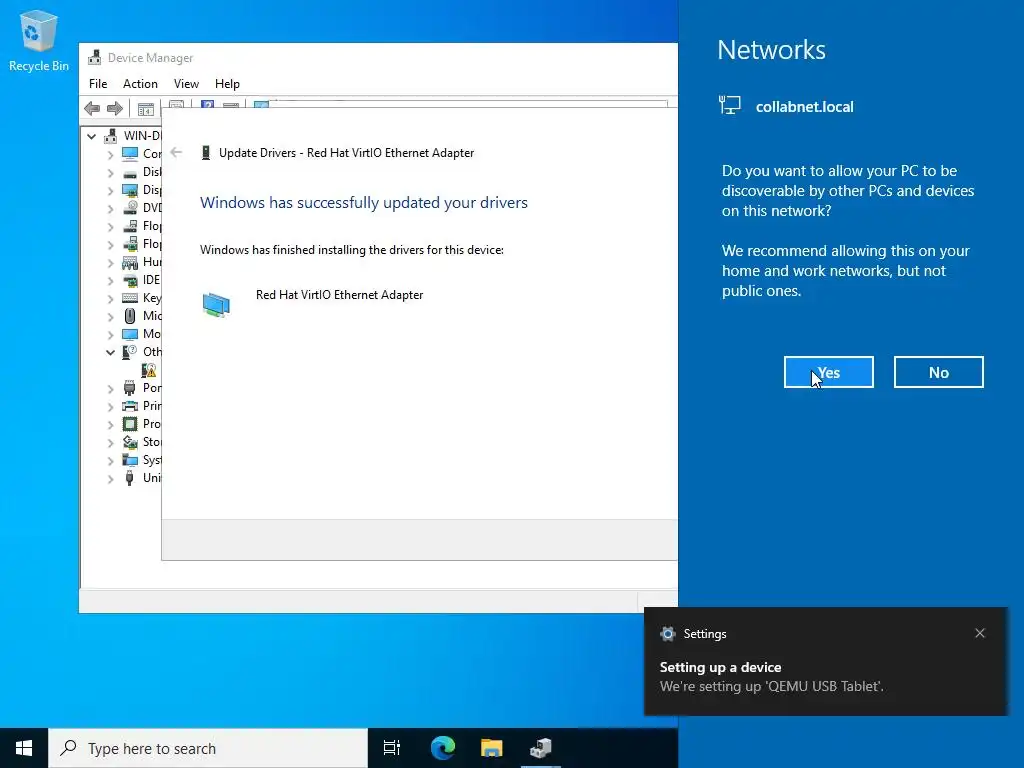Viewport: 1024px width, 768px height.
Task: Click the collabnet.local network name
Action: point(805,106)
